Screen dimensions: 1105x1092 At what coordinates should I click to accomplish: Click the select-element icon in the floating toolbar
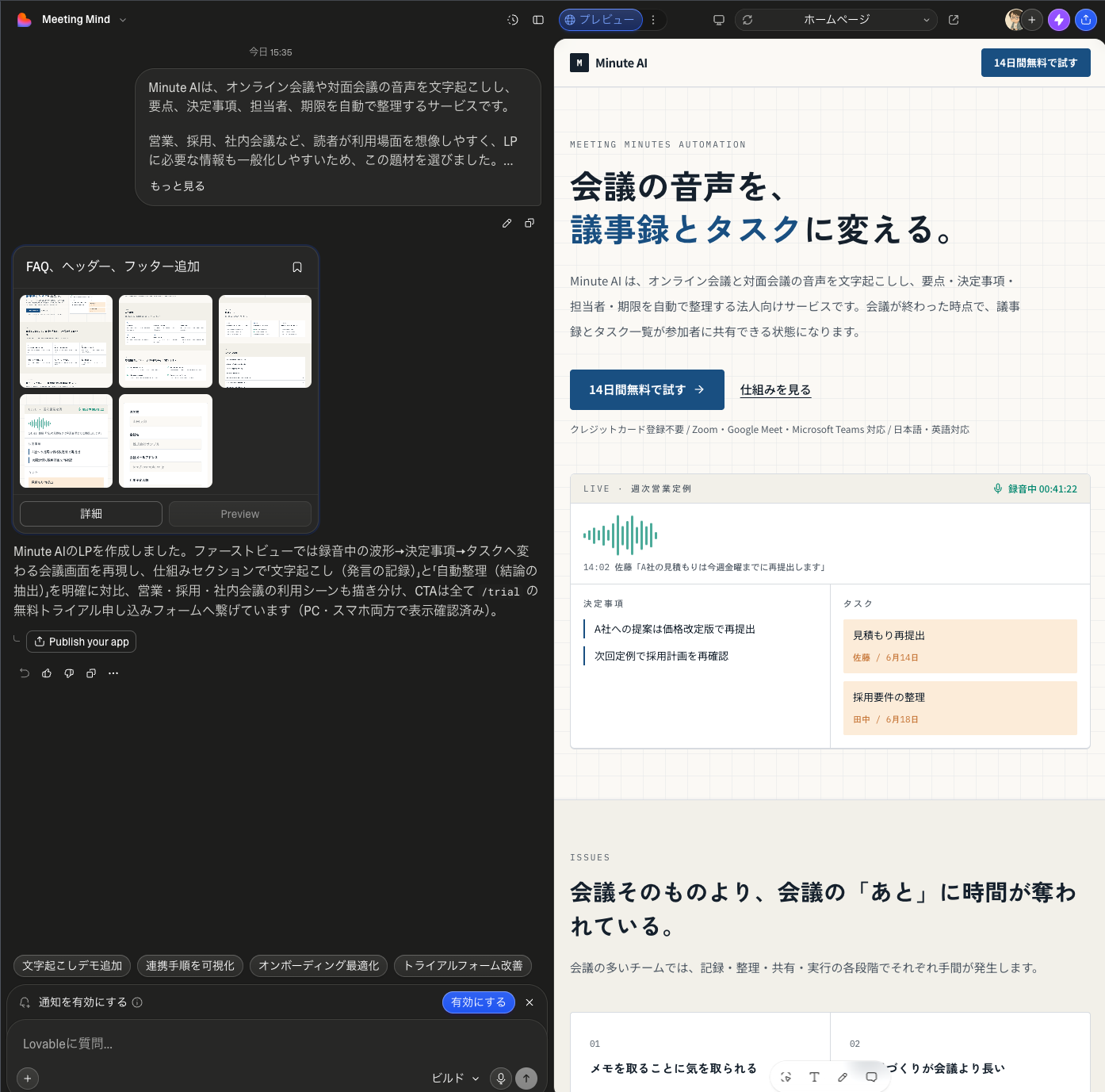(x=786, y=1077)
